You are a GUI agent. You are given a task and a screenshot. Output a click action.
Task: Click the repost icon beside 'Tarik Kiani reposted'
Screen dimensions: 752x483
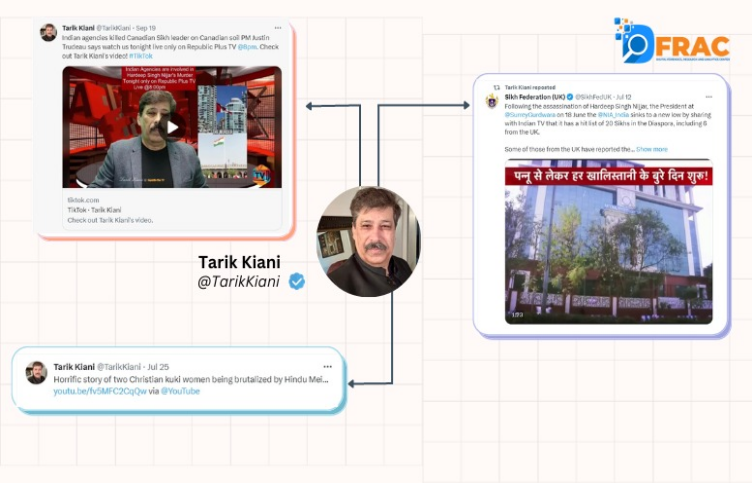(497, 87)
